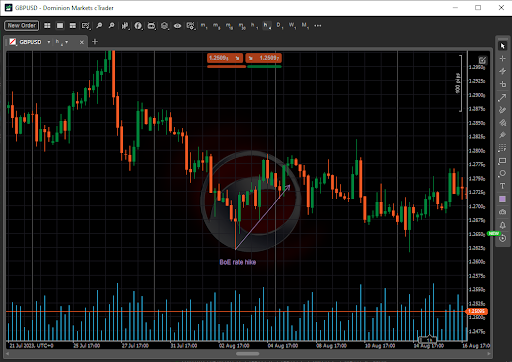Screen dimensions: 512x362
Task: Open the object layers menu icon
Action: tap(165, 26)
